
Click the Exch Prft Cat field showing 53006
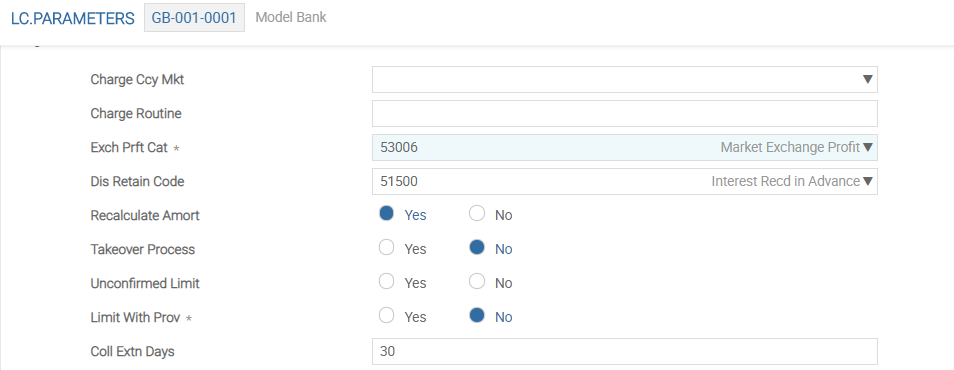[625, 148]
